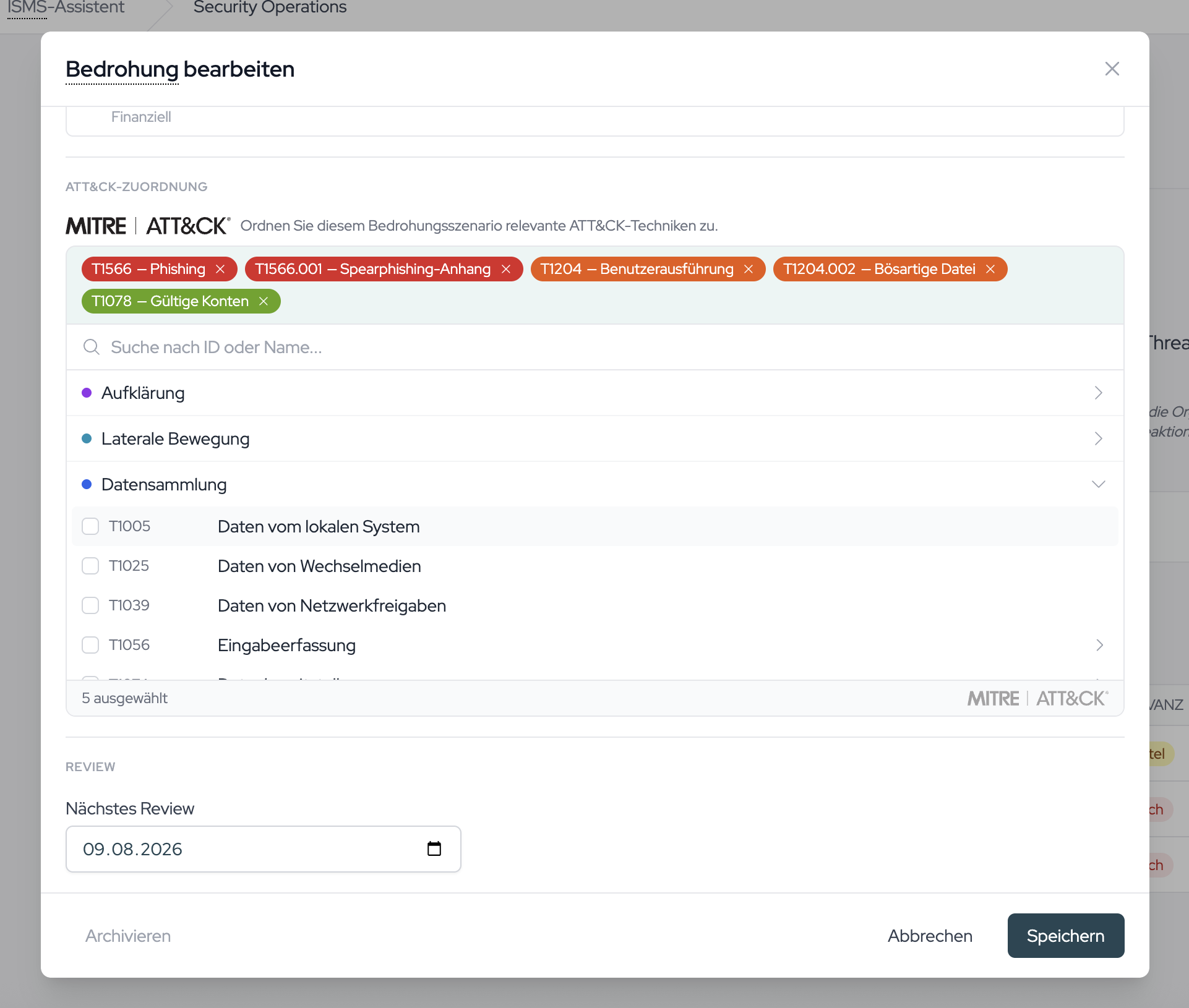Click the search magnifier icon
The height and width of the screenshot is (1008, 1189).
pos(92,347)
